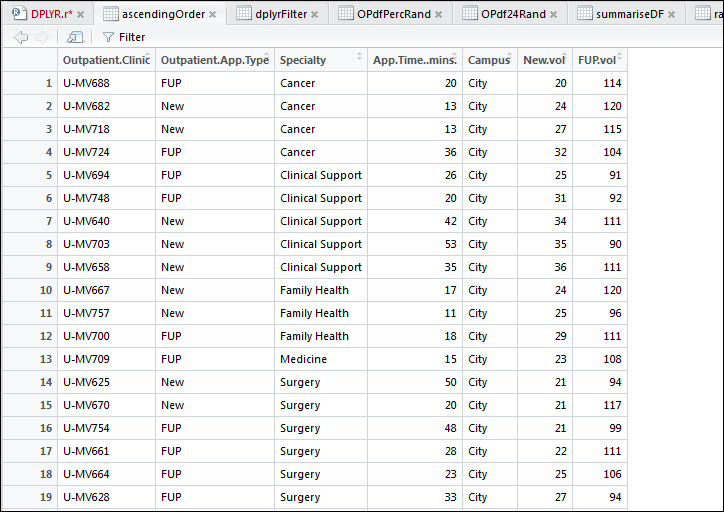The width and height of the screenshot is (724, 512).
Task: Click the show in new window icon
Action: [x=76, y=37]
